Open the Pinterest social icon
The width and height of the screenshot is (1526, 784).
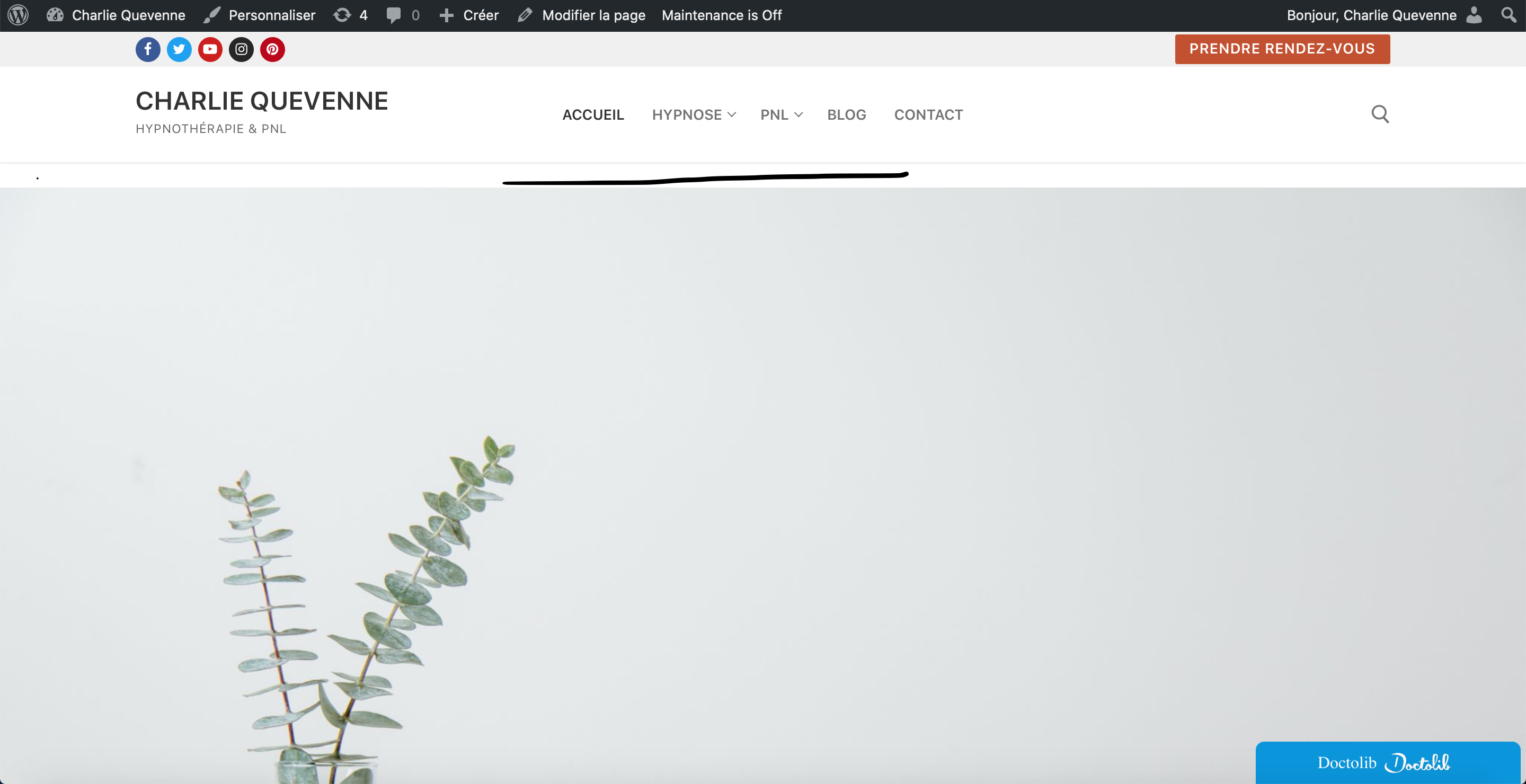pyautogui.click(x=272, y=49)
